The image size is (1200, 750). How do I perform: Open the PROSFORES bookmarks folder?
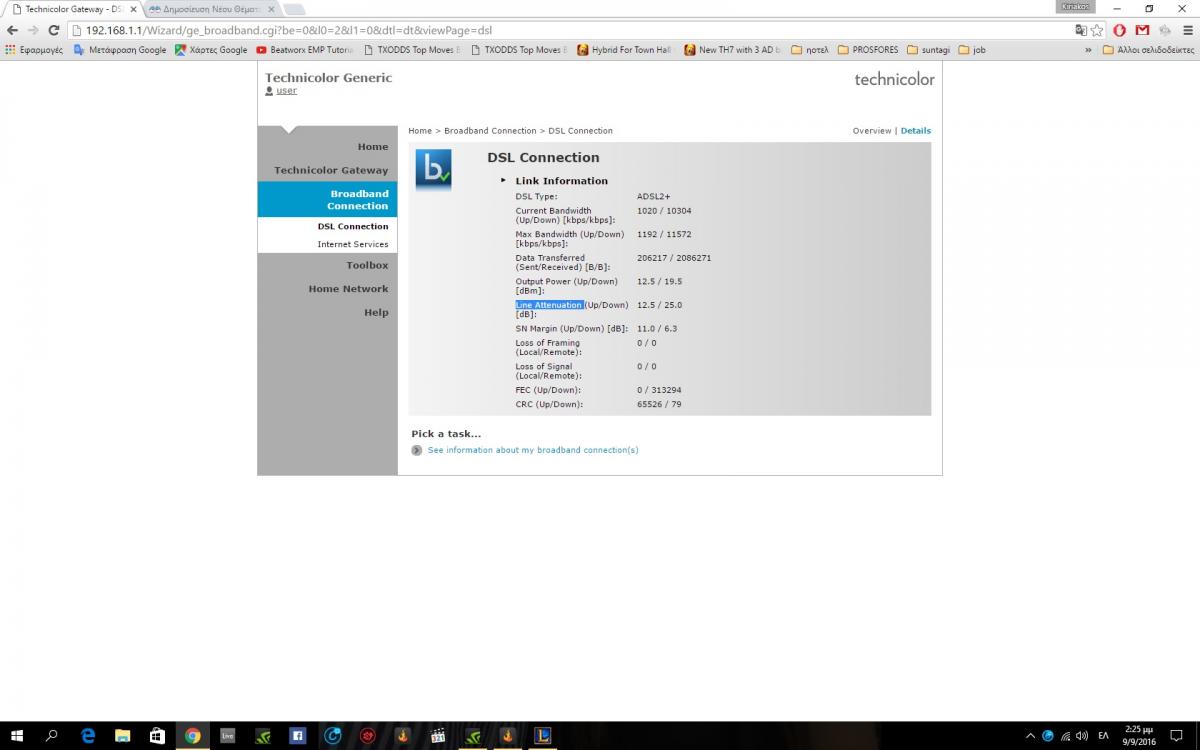(x=868, y=50)
